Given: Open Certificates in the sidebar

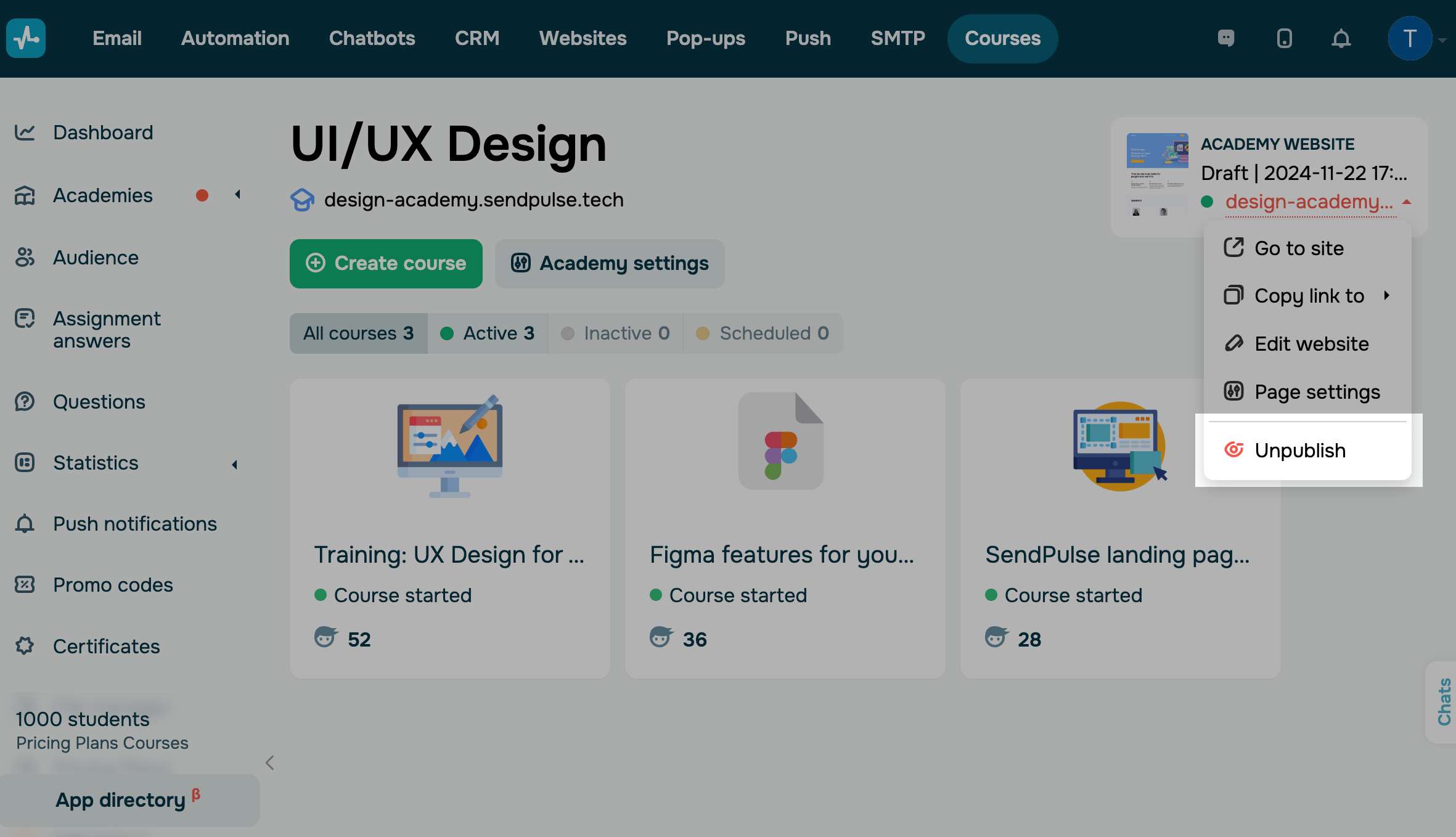Looking at the screenshot, I should [106, 646].
